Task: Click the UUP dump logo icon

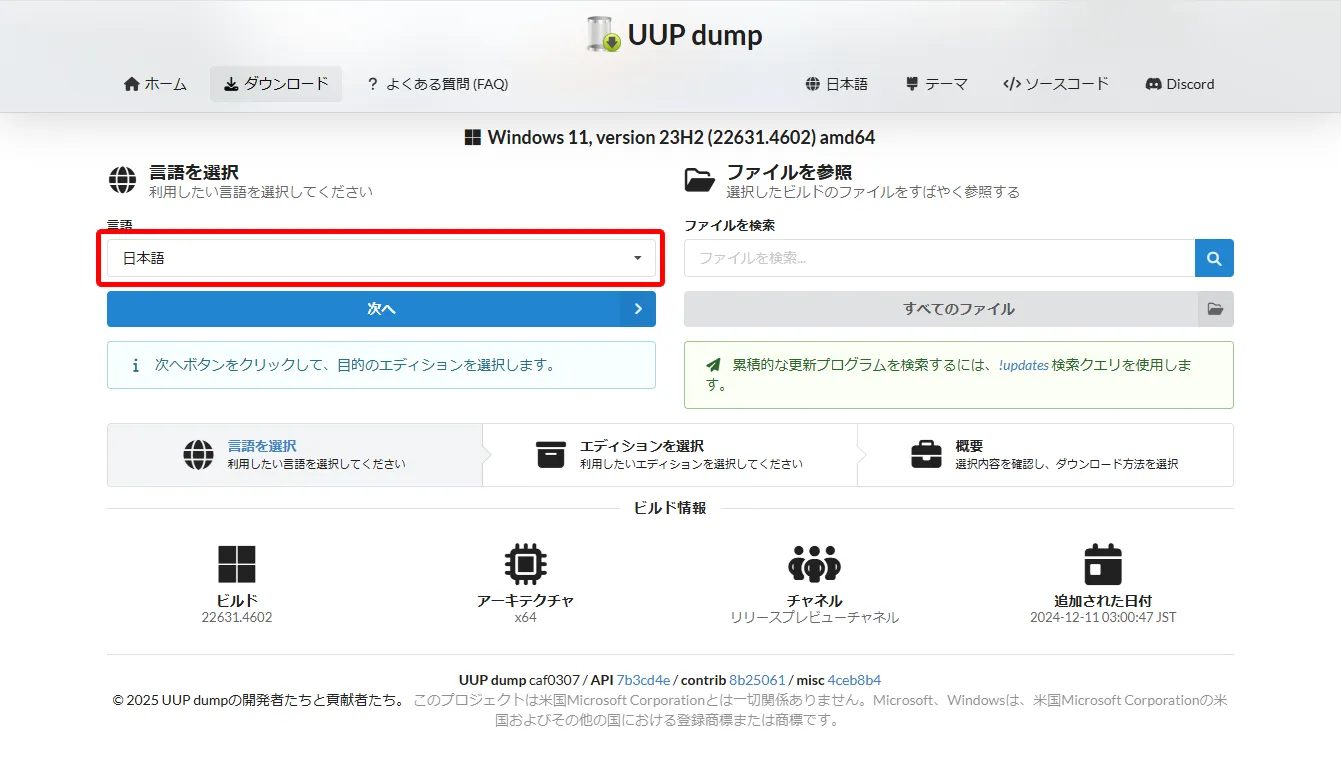Action: pyautogui.click(x=604, y=35)
